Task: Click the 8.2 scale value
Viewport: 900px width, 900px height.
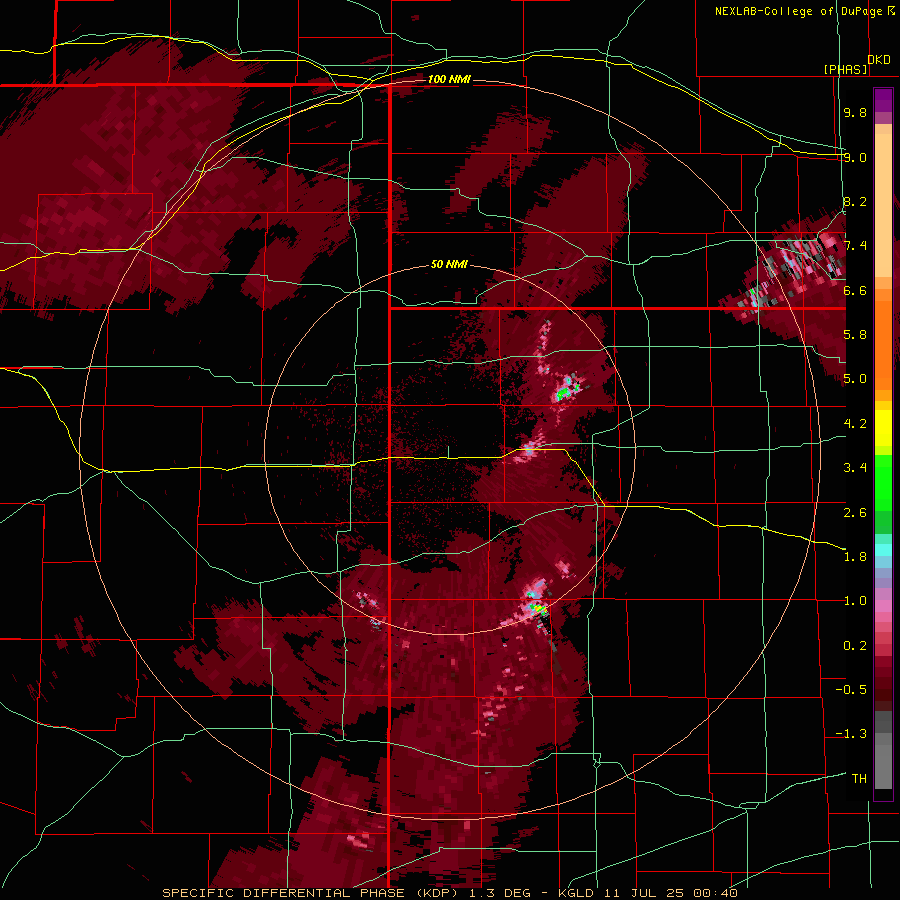Action: 855,201
